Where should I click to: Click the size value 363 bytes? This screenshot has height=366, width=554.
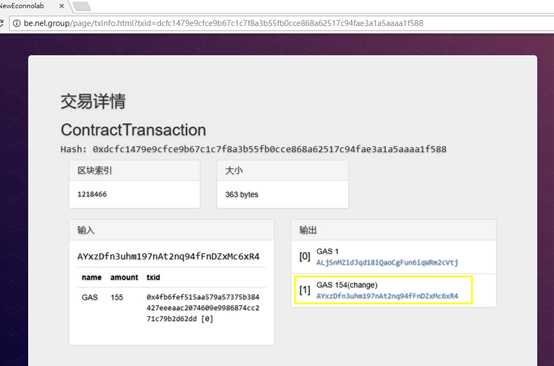click(242, 195)
